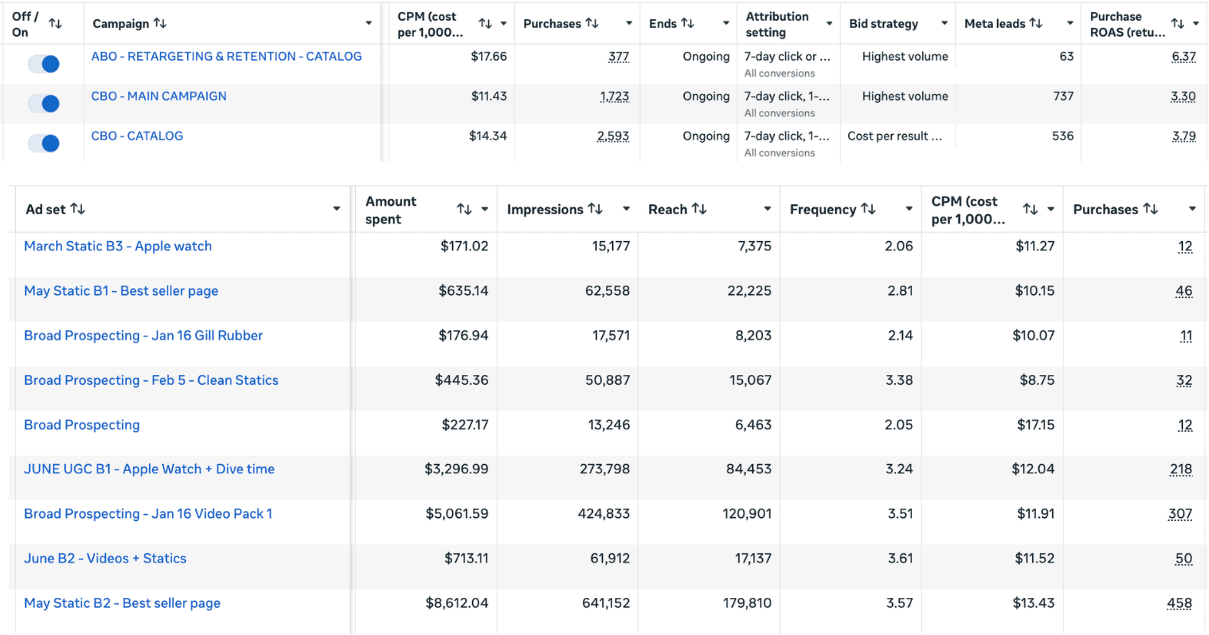The height and width of the screenshot is (635, 1209).
Task: Click the 458 purchases value
Action: [1180, 603]
